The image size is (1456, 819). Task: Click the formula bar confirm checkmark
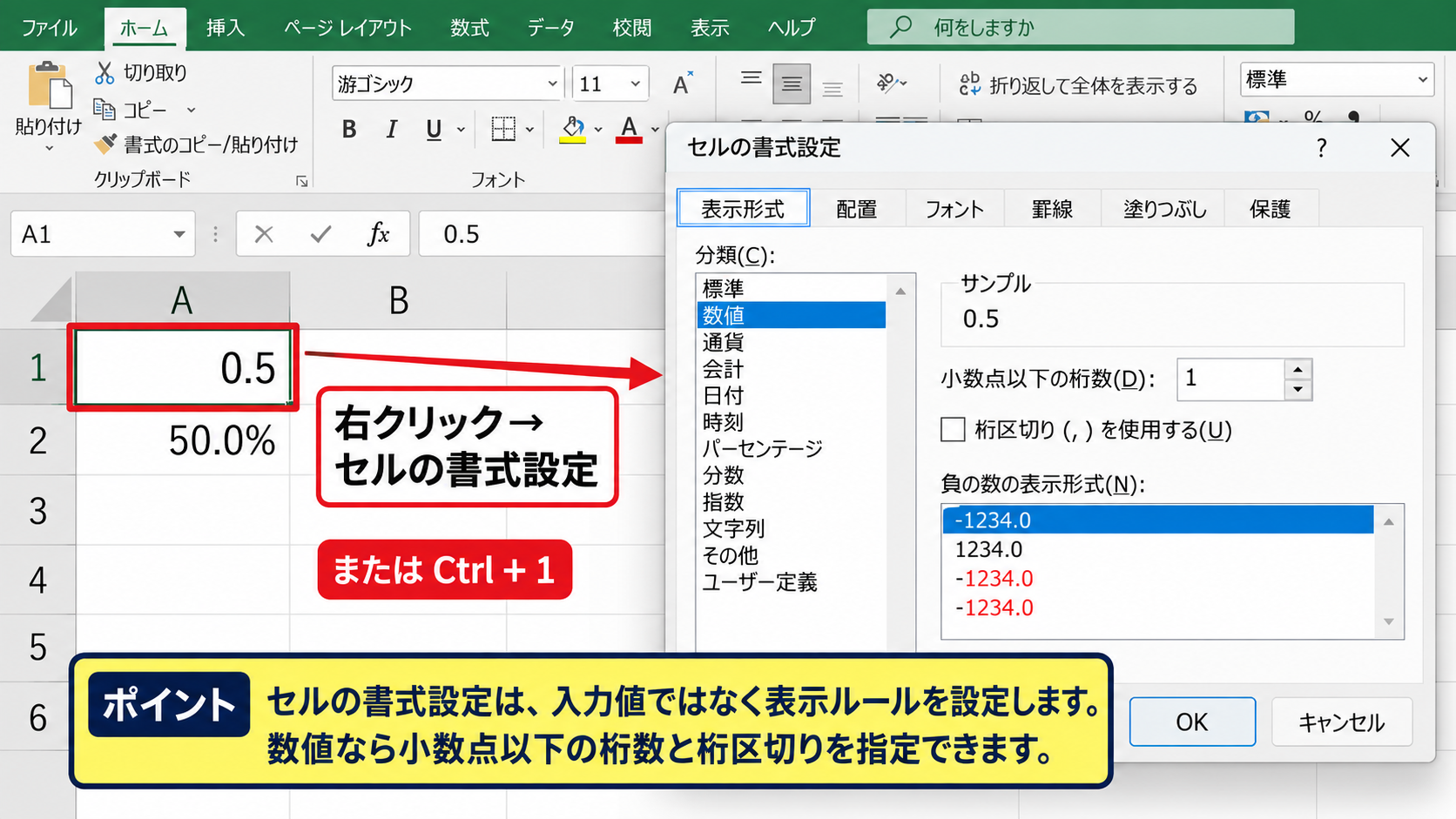[320, 234]
